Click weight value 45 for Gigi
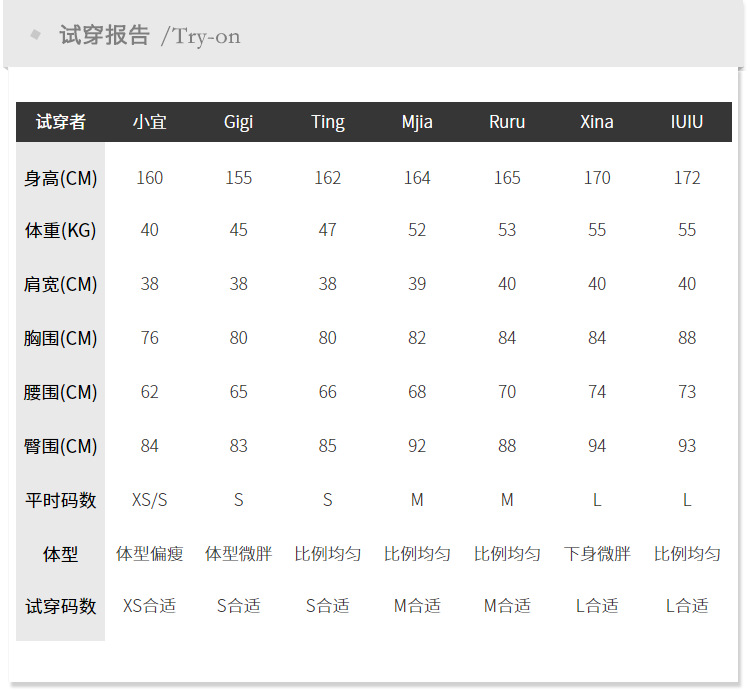 coord(238,230)
